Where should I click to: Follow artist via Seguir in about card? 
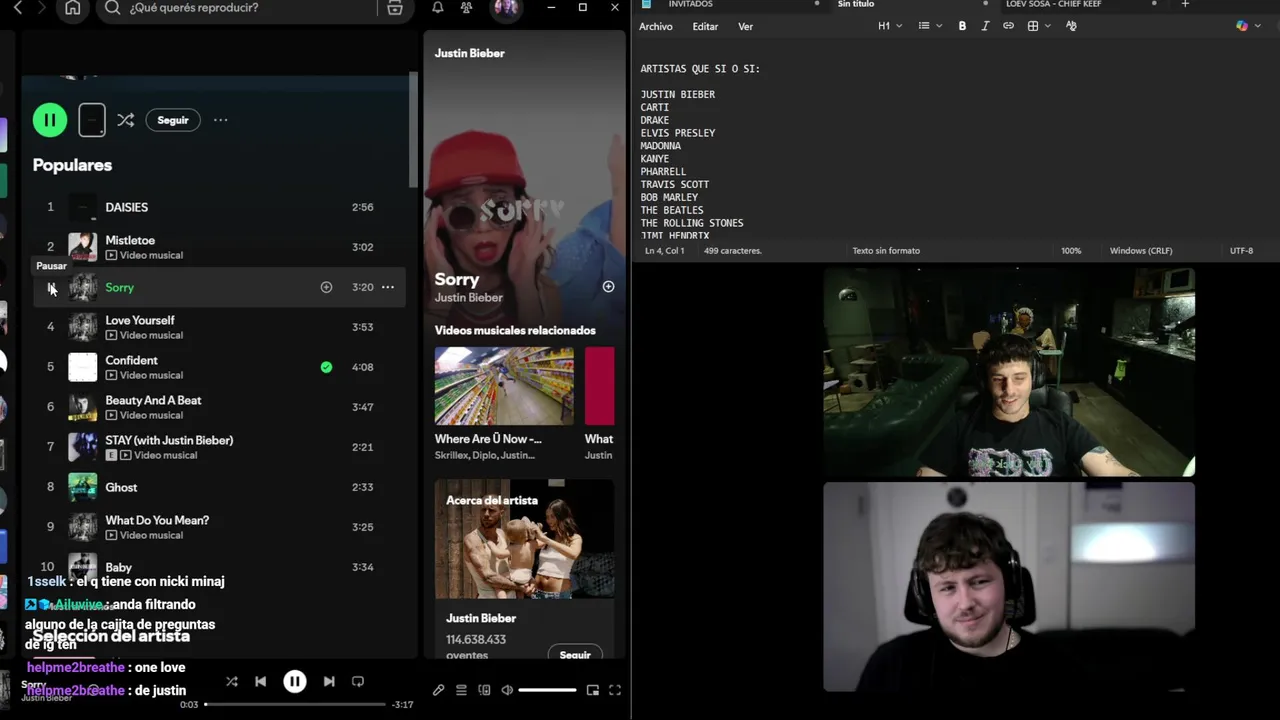tap(575, 654)
